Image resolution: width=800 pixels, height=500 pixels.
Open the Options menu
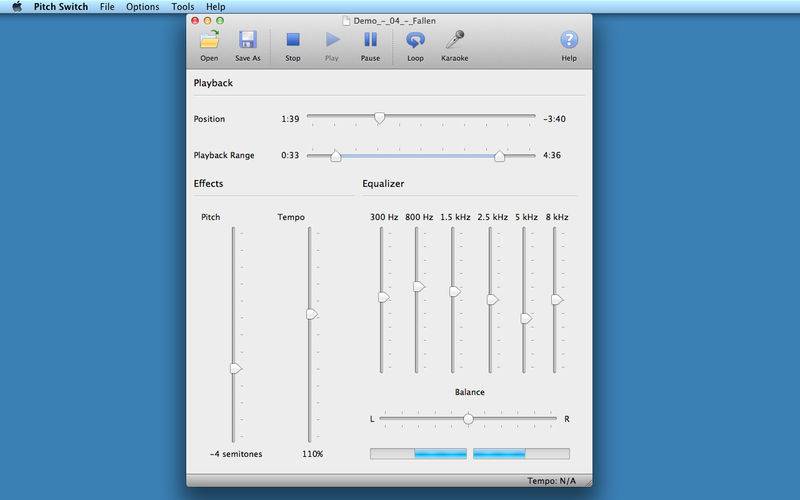(x=143, y=7)
